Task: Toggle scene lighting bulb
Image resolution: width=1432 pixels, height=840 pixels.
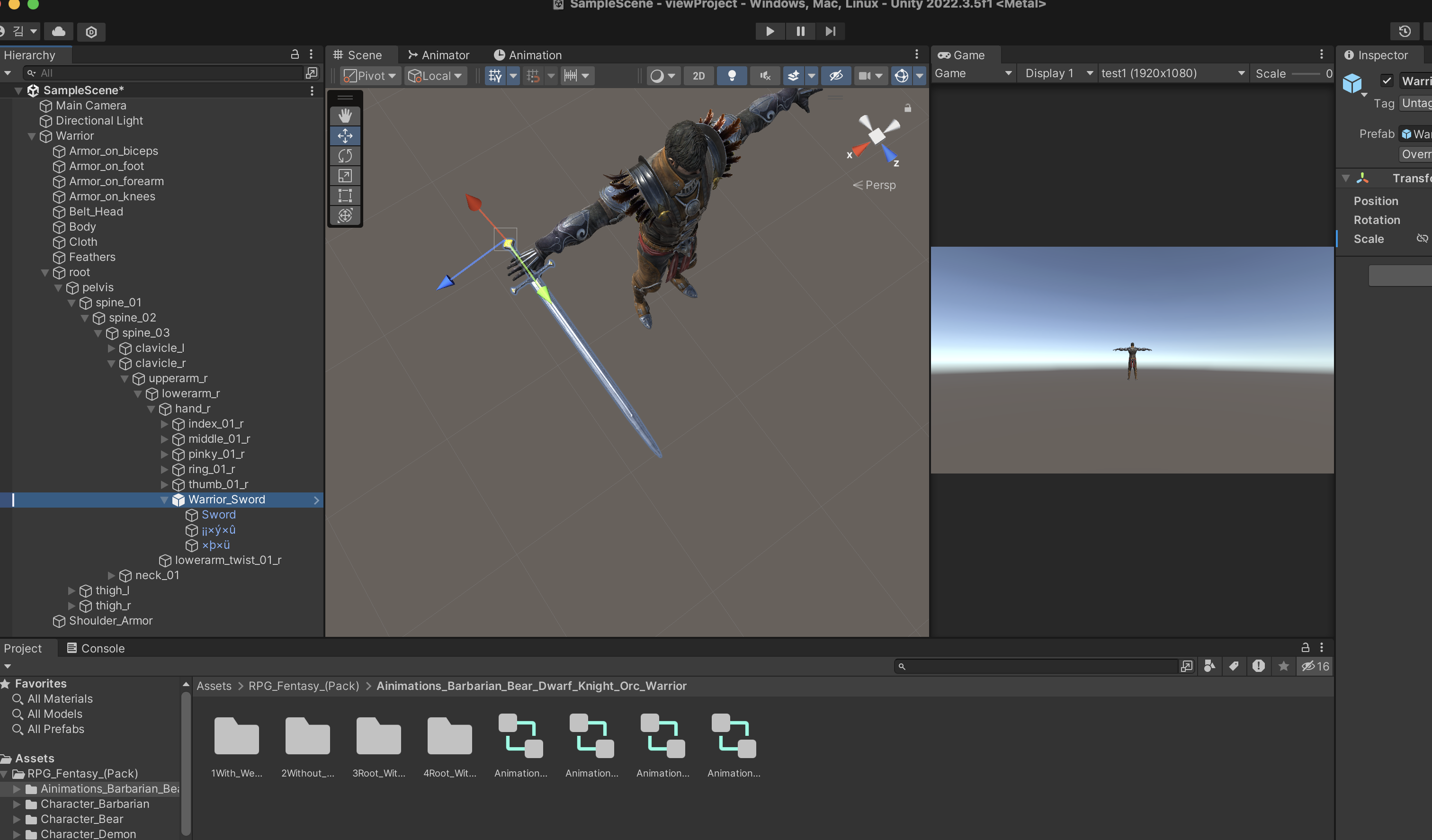Action: pos(732,76)
